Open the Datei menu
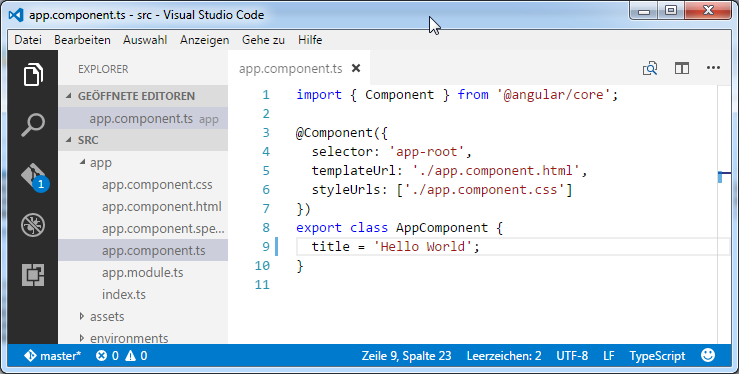This screenshot has width=739, height=374. (x=28, y=40)
